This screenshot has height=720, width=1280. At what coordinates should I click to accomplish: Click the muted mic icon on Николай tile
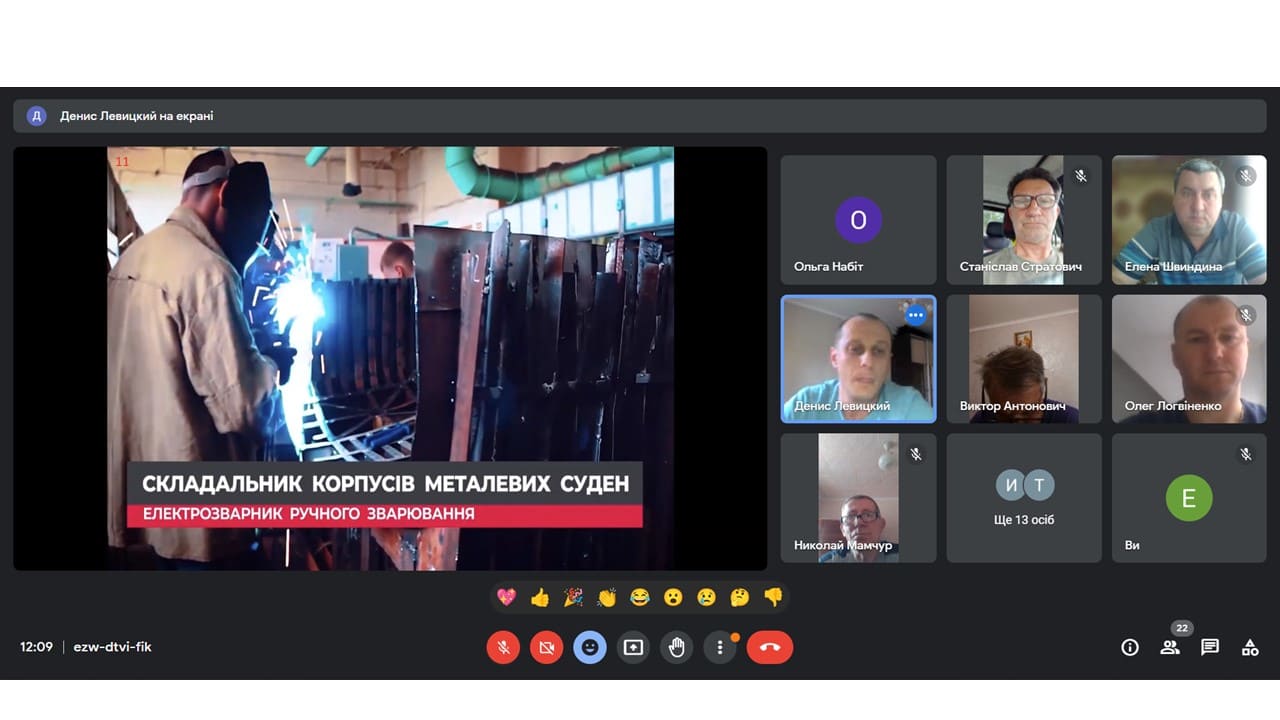coord(916,454)
